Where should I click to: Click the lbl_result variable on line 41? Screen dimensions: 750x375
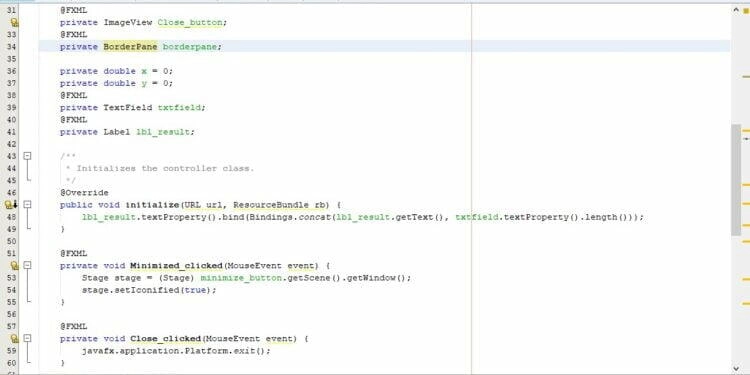click(163, 132)
